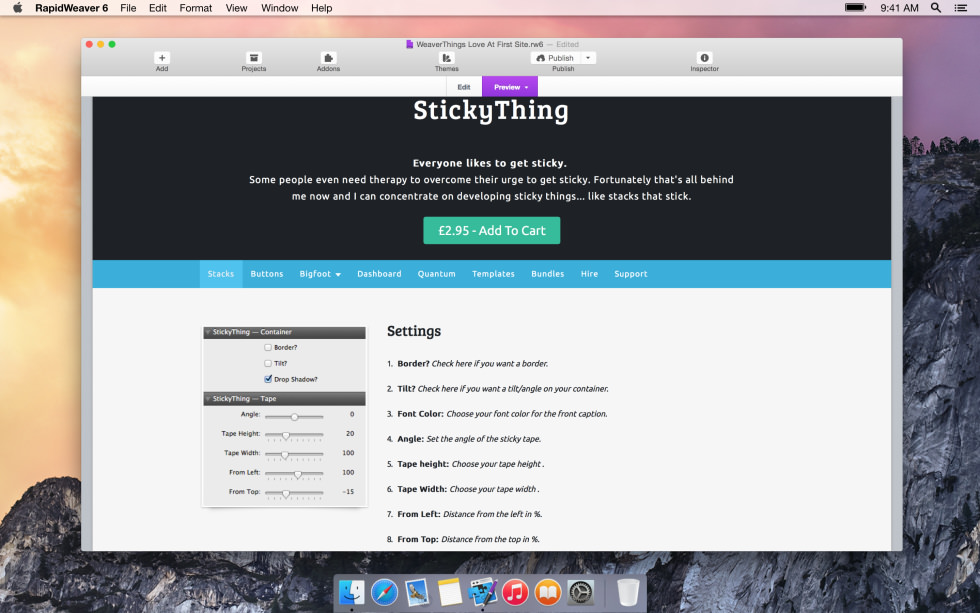The width and height of the screenshot is (980, 613).
Task: Open the Edit menu in the menu bar
Action: pos(158,8)
